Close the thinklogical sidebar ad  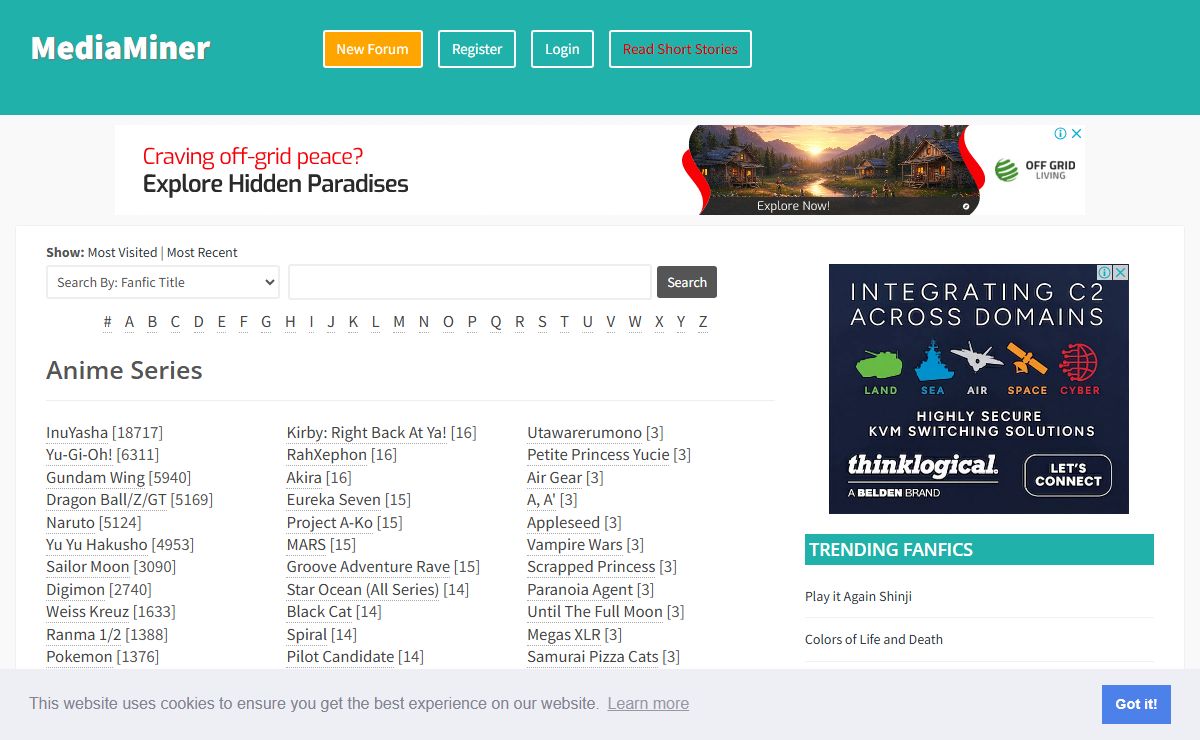pos(1121,272)
